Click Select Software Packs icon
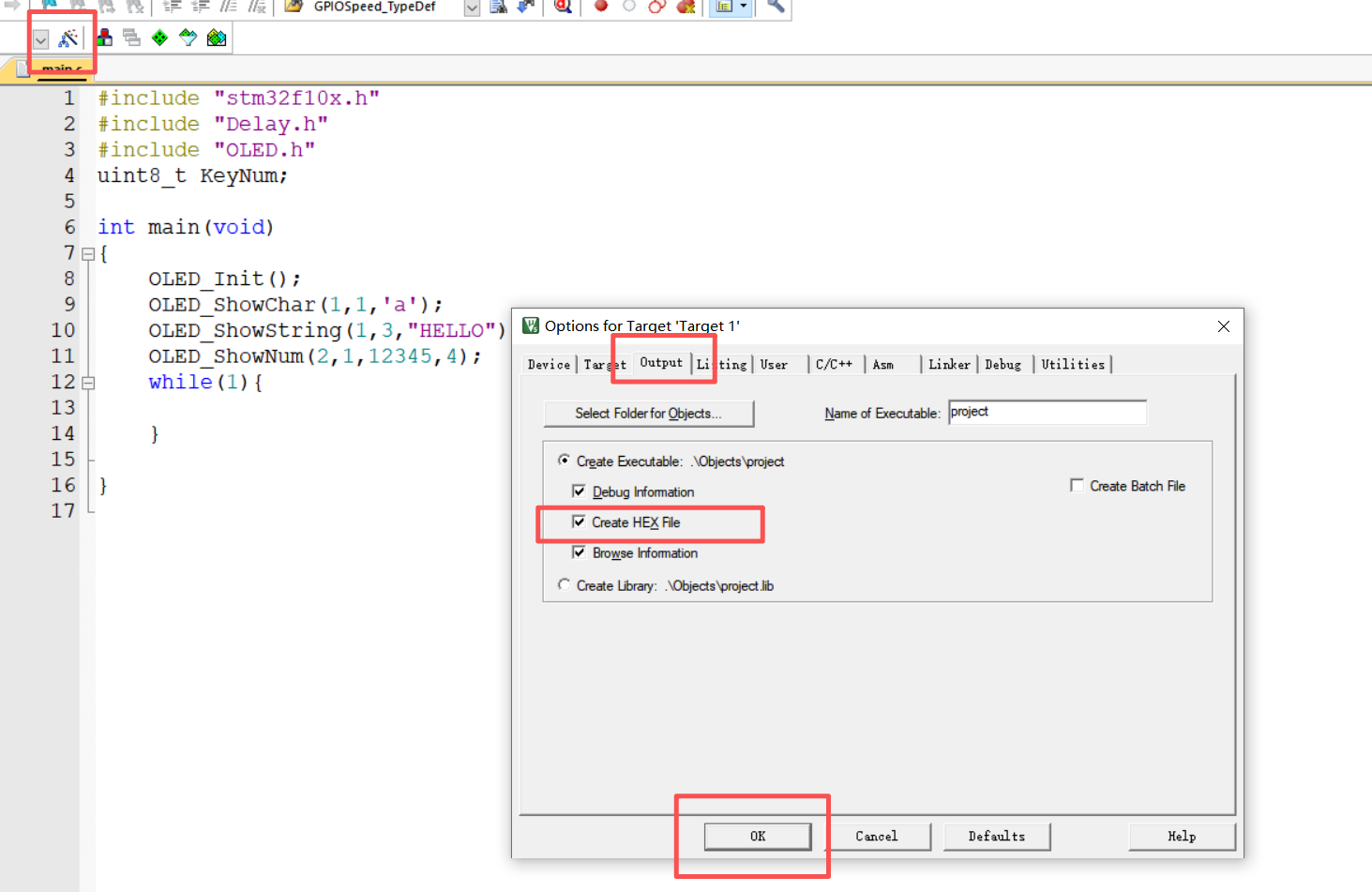This screenshot has width=1372, height=892. tap(188, 38)
